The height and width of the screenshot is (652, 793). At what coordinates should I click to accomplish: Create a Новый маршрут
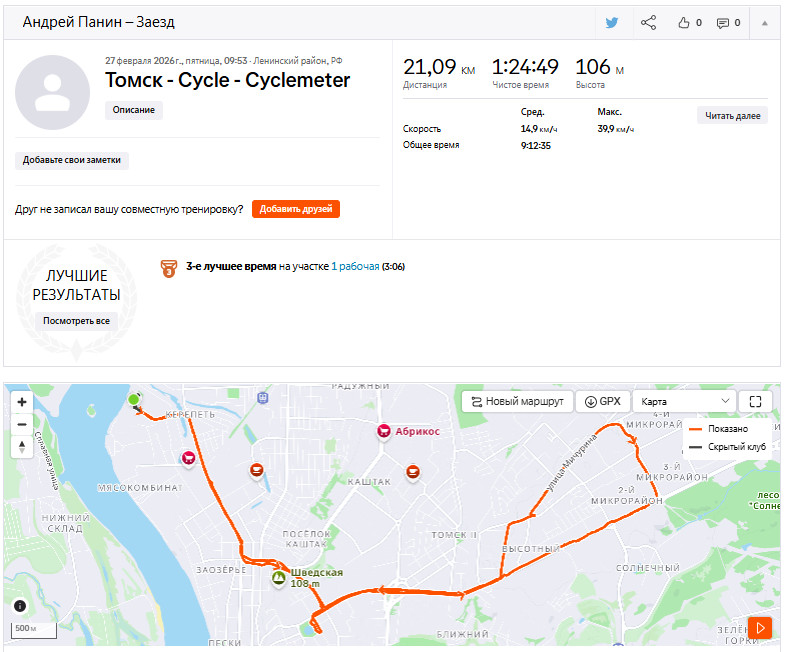517,402
